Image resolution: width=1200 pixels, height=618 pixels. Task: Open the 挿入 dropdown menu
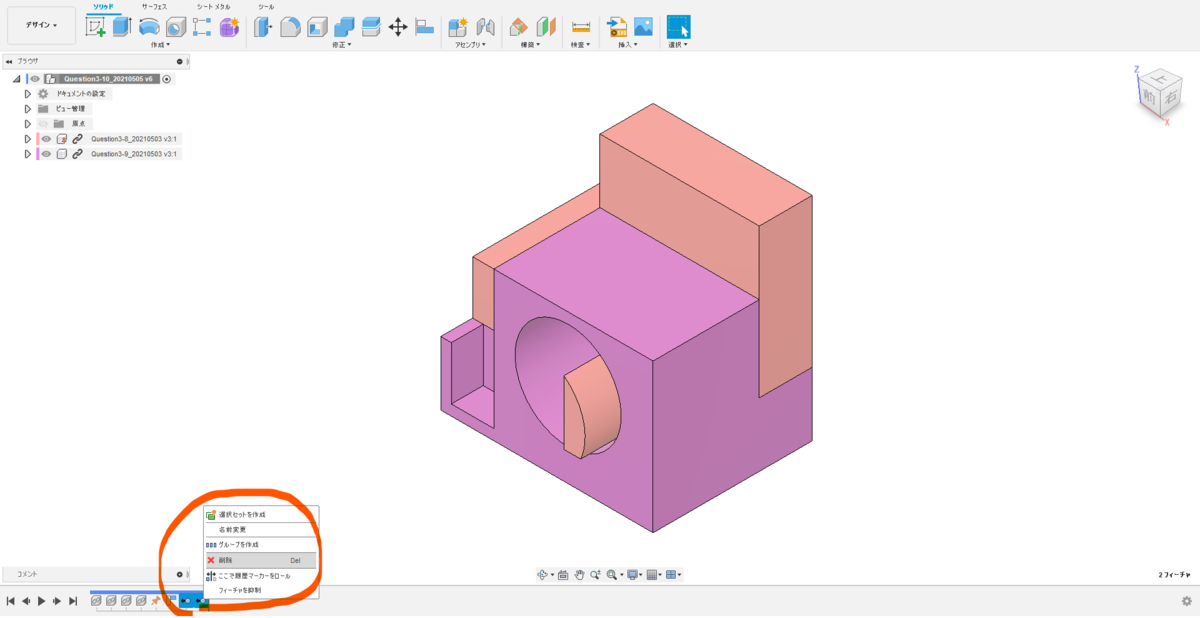coord(628,45)
